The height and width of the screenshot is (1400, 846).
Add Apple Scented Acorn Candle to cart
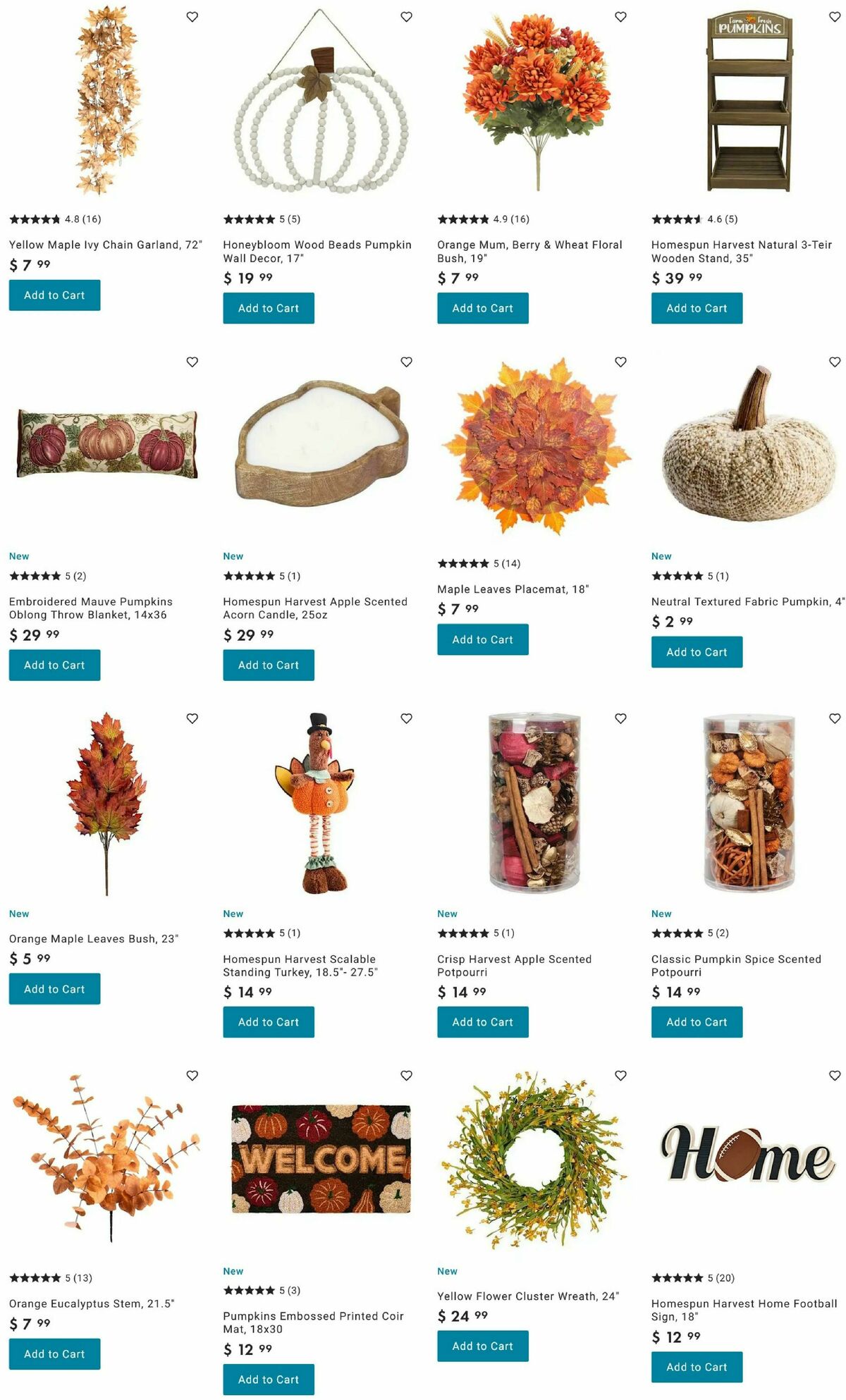(269, 665)
